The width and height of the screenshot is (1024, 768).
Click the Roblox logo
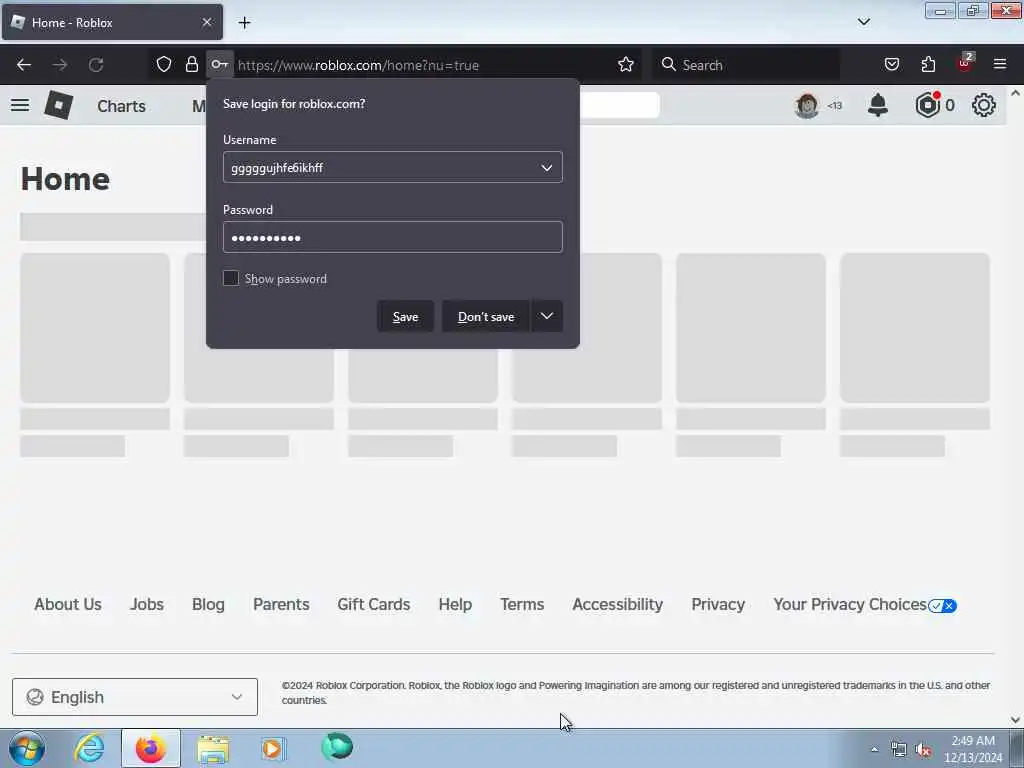point(58,105)
